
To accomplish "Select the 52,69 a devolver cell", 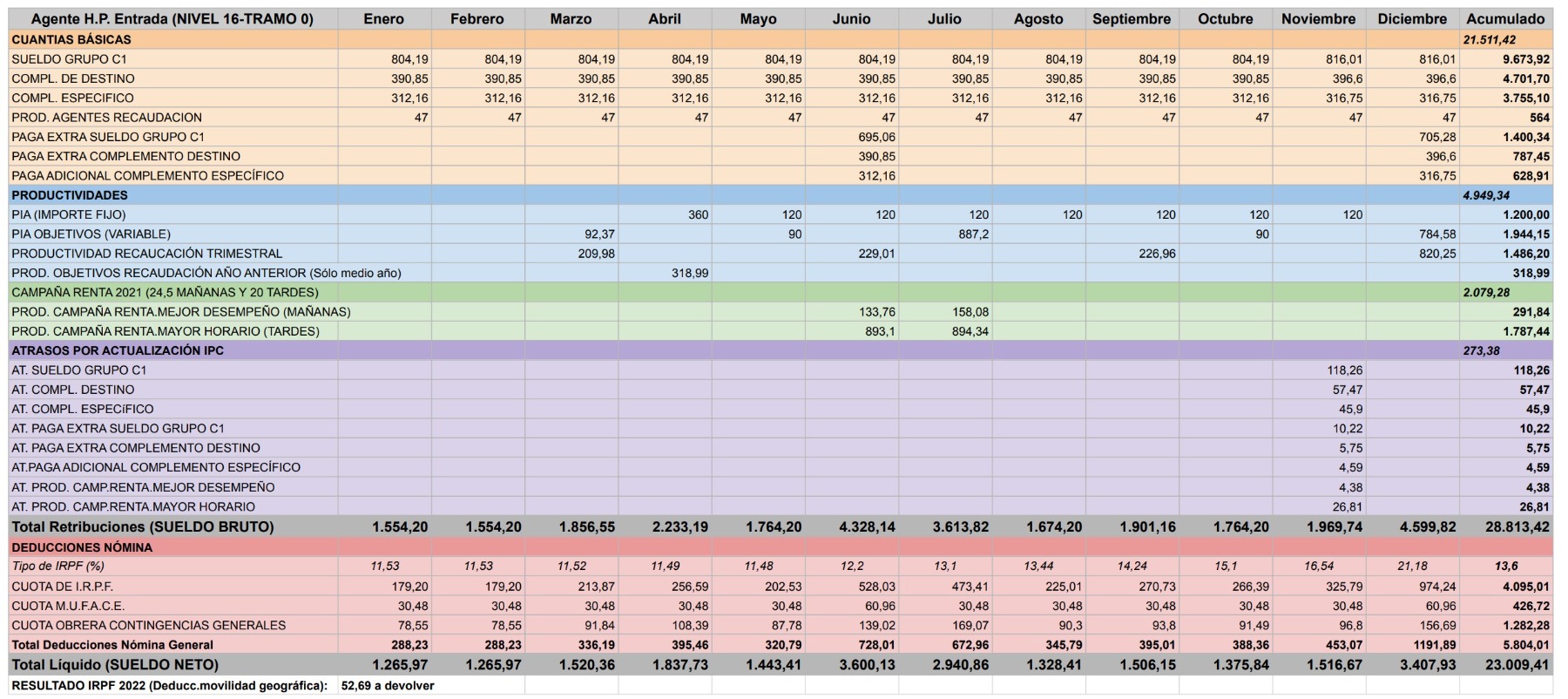I will [388, 686].
